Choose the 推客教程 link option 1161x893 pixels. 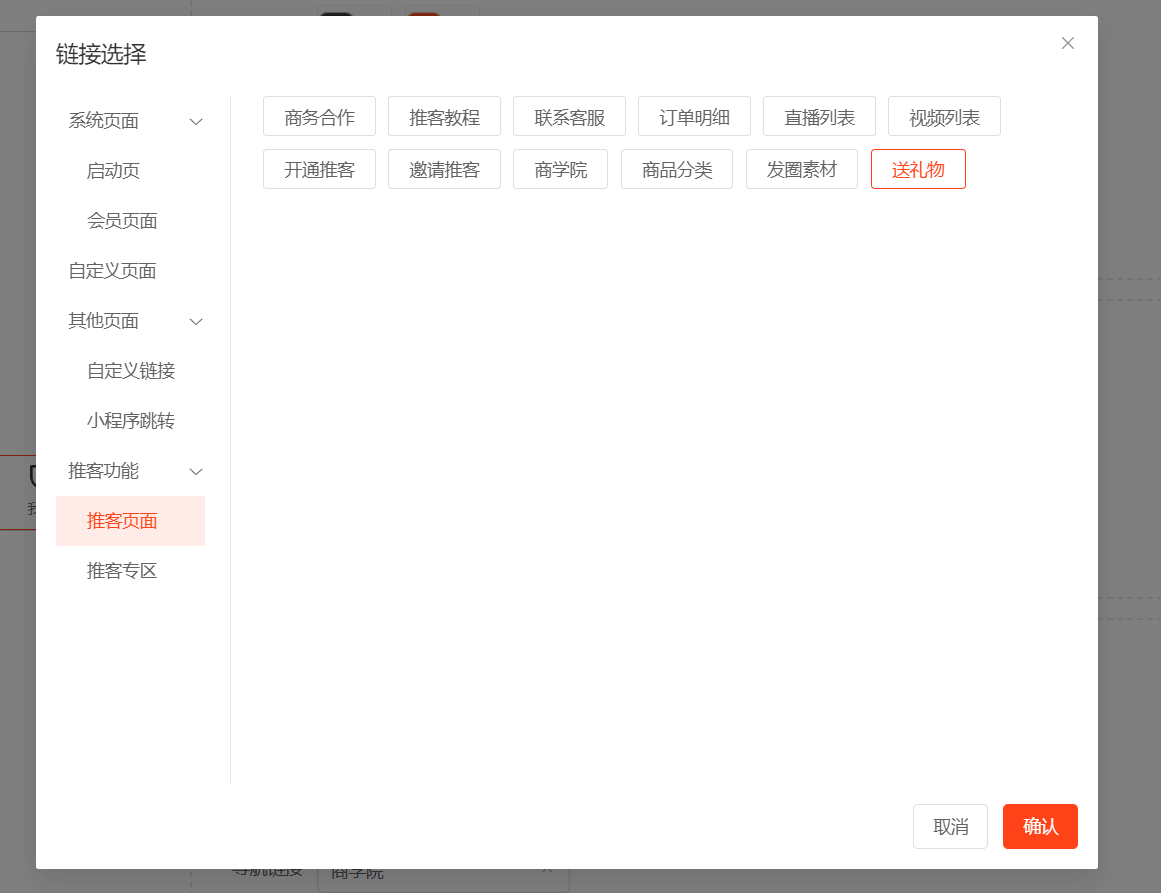click(x=444, y=117)
